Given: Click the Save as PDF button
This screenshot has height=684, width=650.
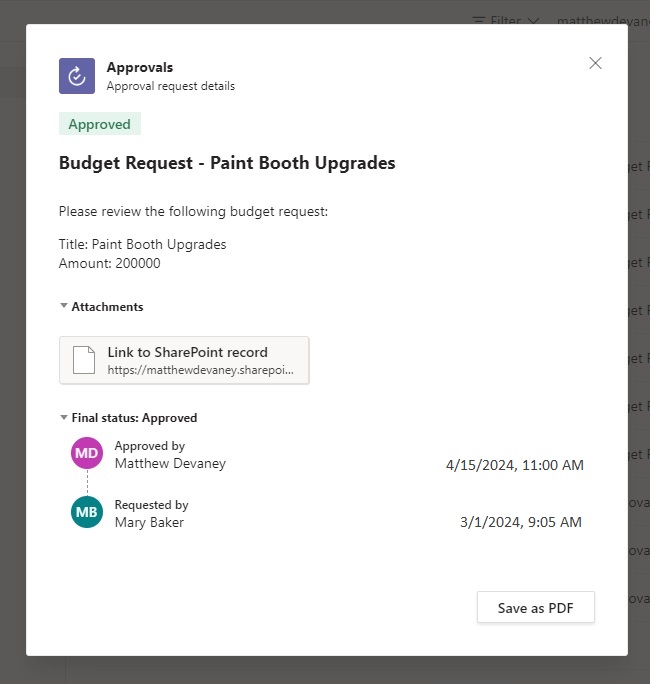Looking at the screenshot, I should [536, 607].
